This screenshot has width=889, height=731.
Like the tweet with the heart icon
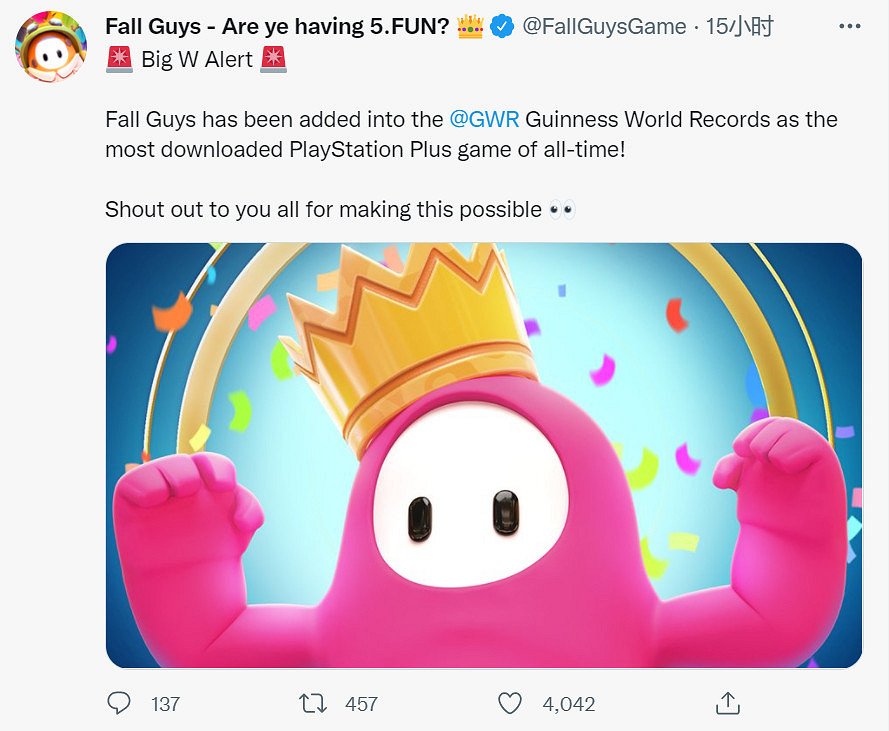click(510, 703)
